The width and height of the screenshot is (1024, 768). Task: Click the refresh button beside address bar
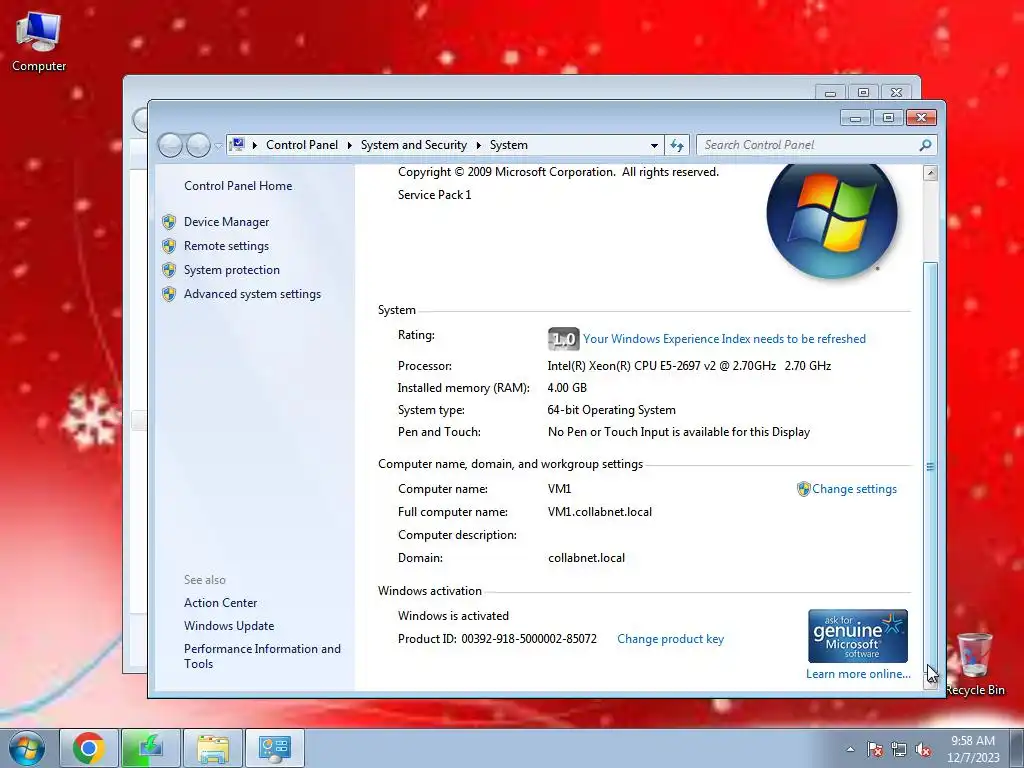[677, 145]
